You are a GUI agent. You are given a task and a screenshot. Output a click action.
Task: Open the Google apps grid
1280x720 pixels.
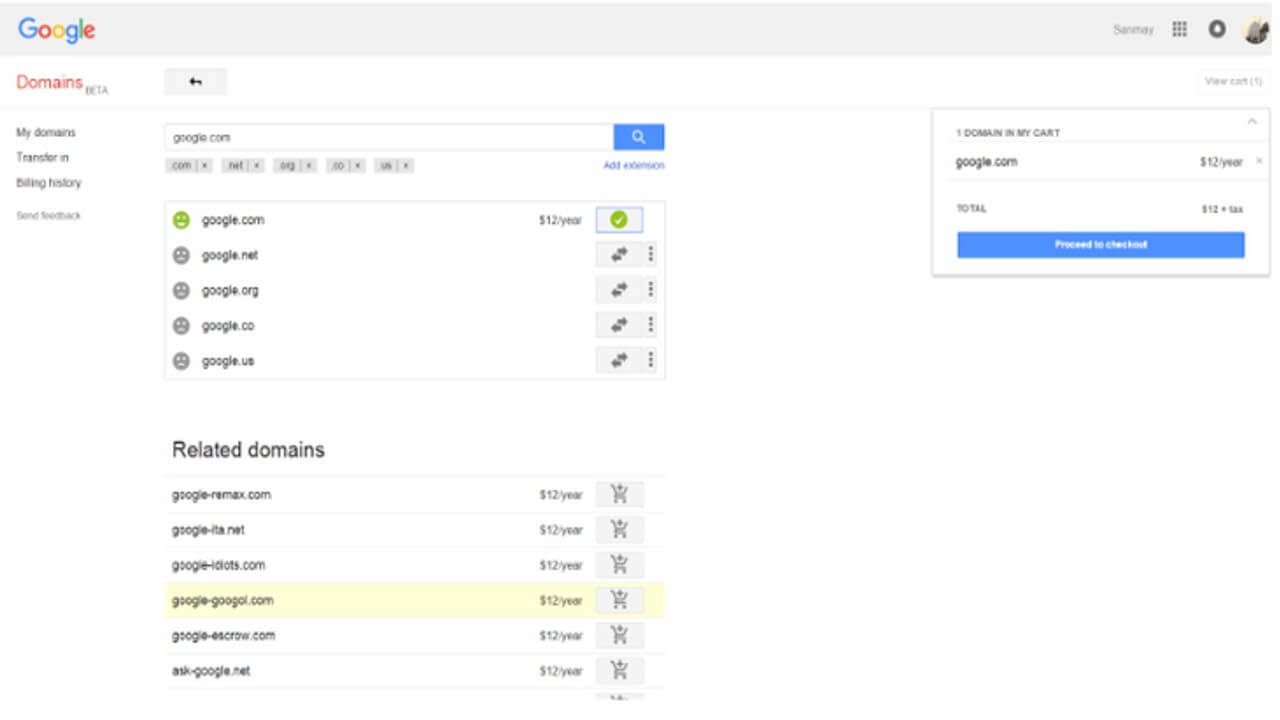[1180, 30]
